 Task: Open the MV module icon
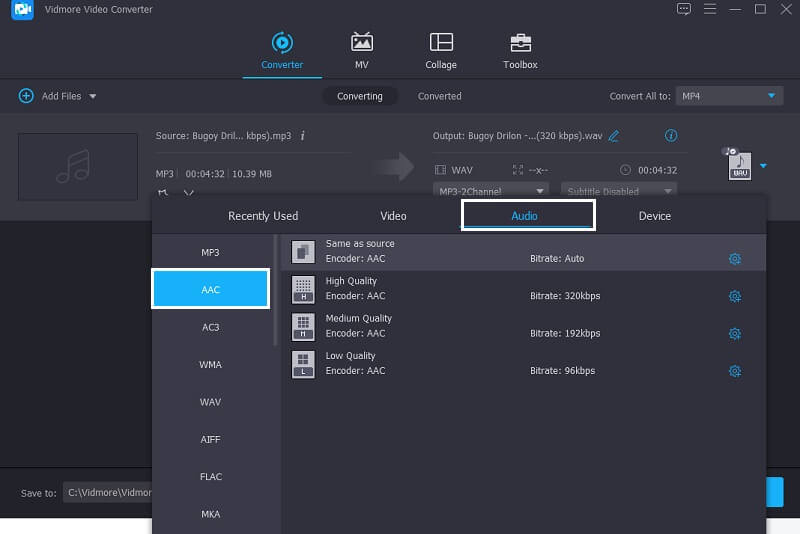361,42
